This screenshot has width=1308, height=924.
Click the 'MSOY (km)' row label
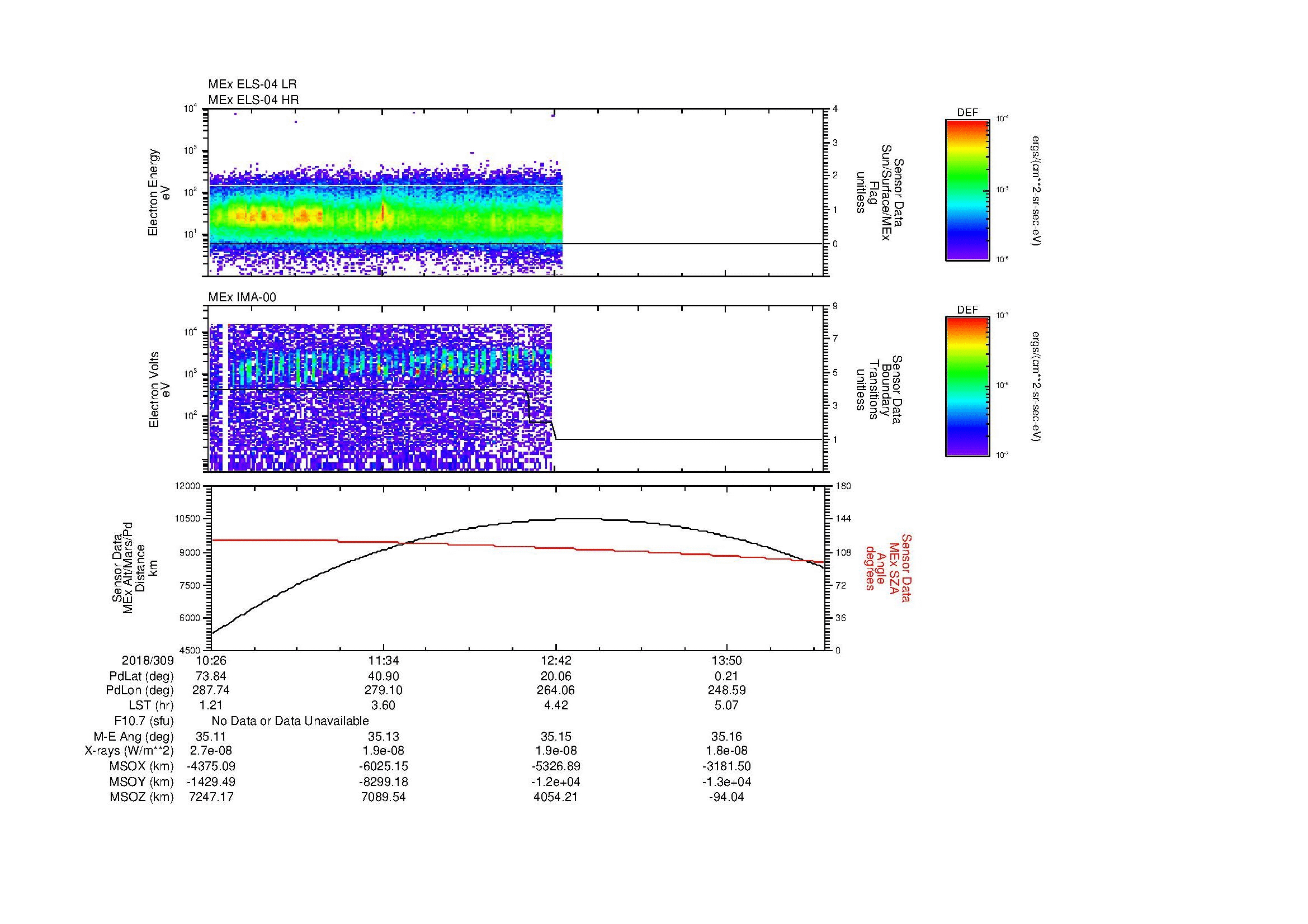(x=141, y=781)
